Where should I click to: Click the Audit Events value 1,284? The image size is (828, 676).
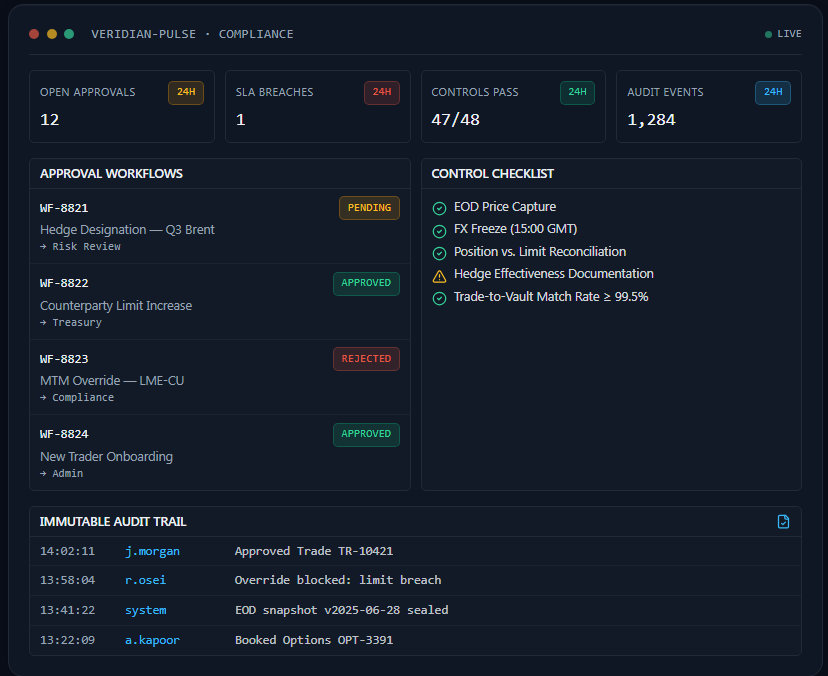pyautogui.click(x=651, y=120)
